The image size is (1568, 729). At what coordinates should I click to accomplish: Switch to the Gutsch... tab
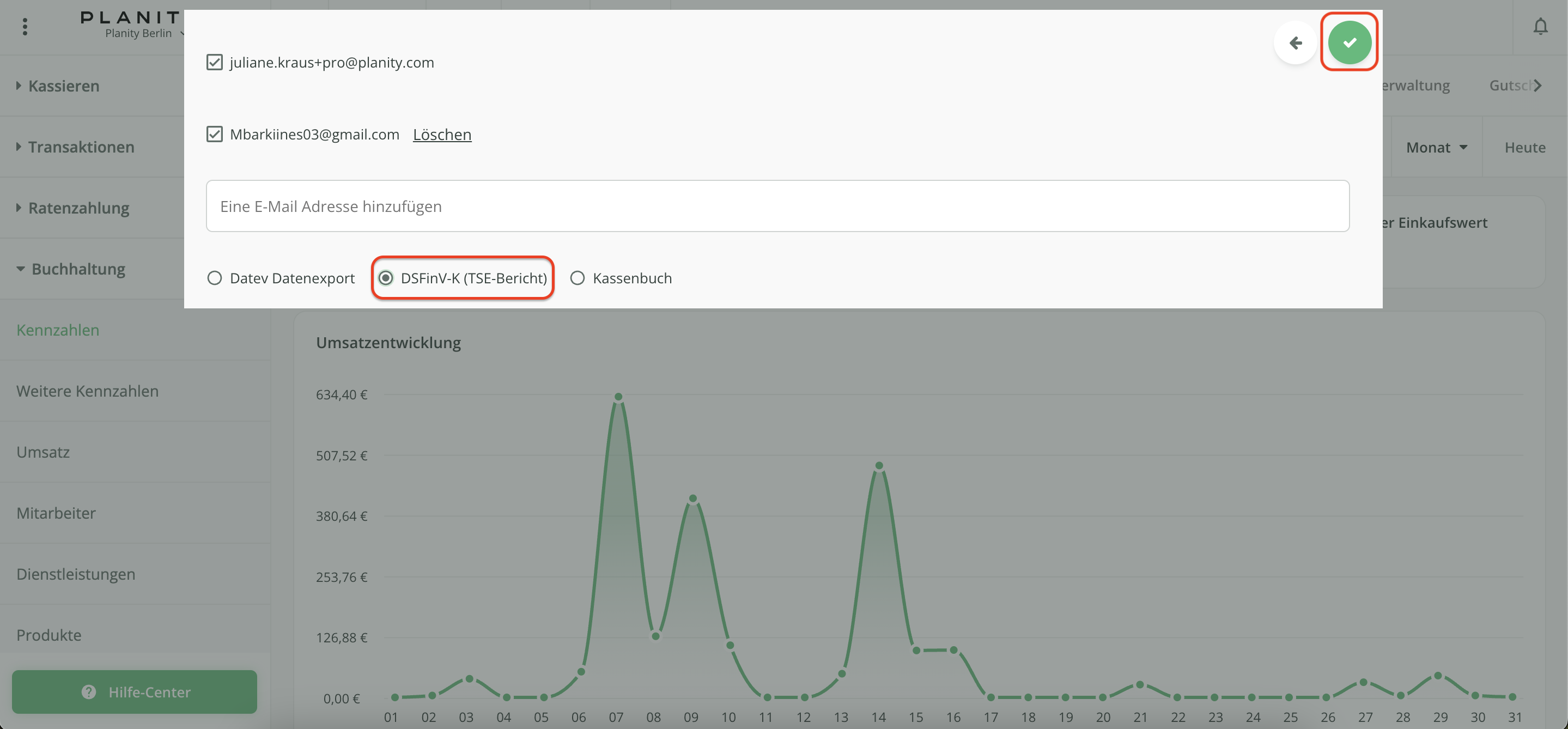(1511, 85)
